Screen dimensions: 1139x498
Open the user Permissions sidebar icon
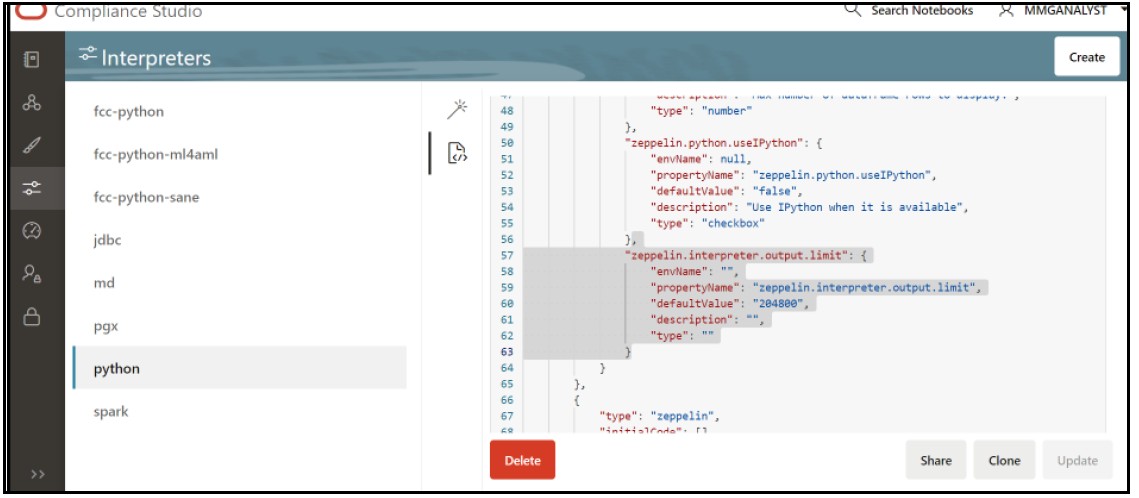coord(32,274)
